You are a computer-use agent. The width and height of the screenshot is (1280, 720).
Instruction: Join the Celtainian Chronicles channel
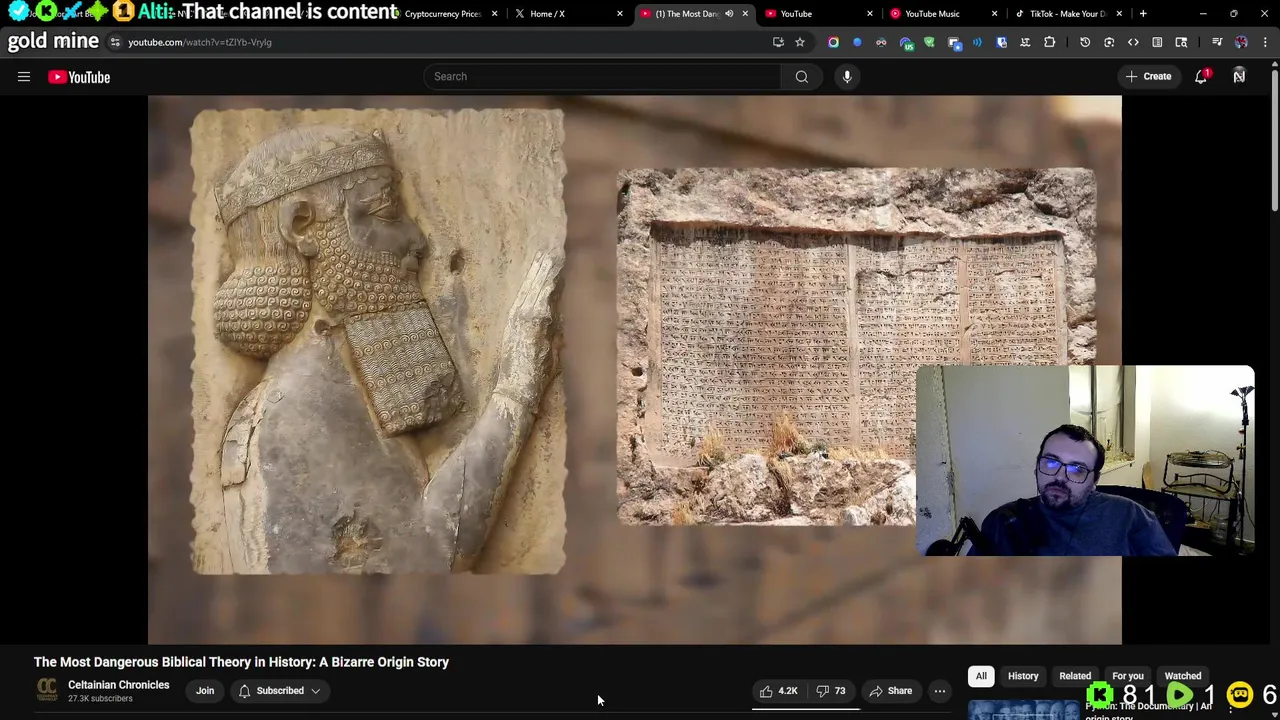click(205, 691)
